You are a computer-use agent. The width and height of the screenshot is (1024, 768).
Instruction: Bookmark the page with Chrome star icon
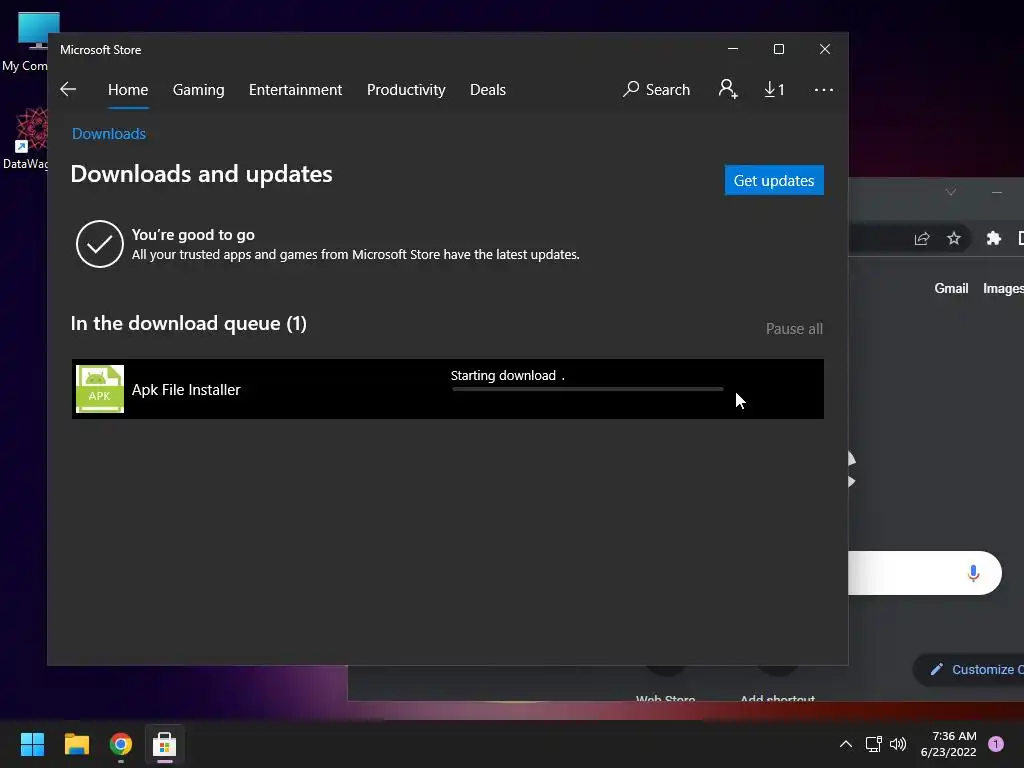pyautogui.click(x=953, y=238)
